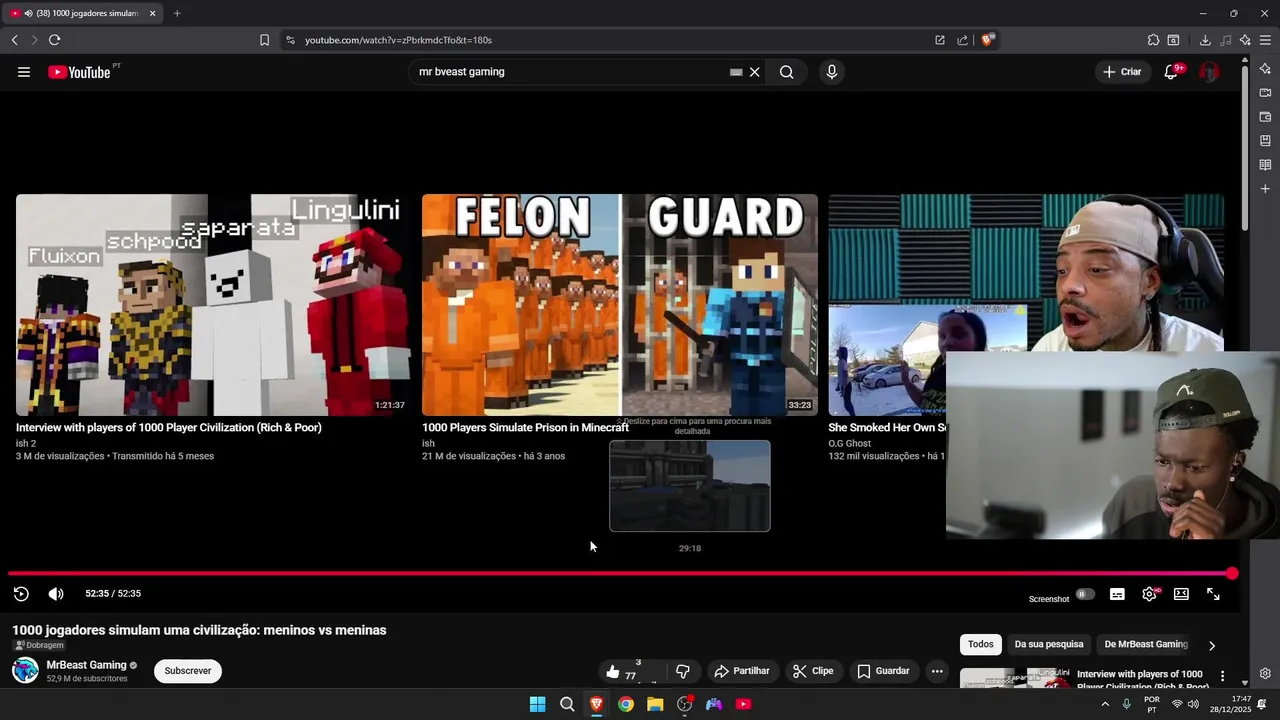Open 'Interview with players of 1000 Player Civilization' thumbnail
1280x720 pixels.
pos(212,305)
